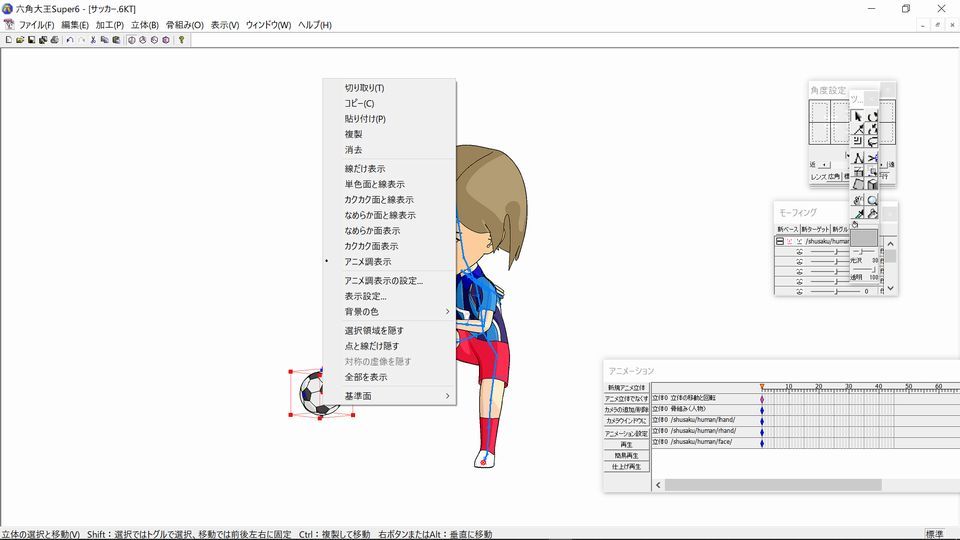Click the yellow help key toolbar icon
Image resolution: width=960 pixels, height=540 pixels.
tap(181, 40)
